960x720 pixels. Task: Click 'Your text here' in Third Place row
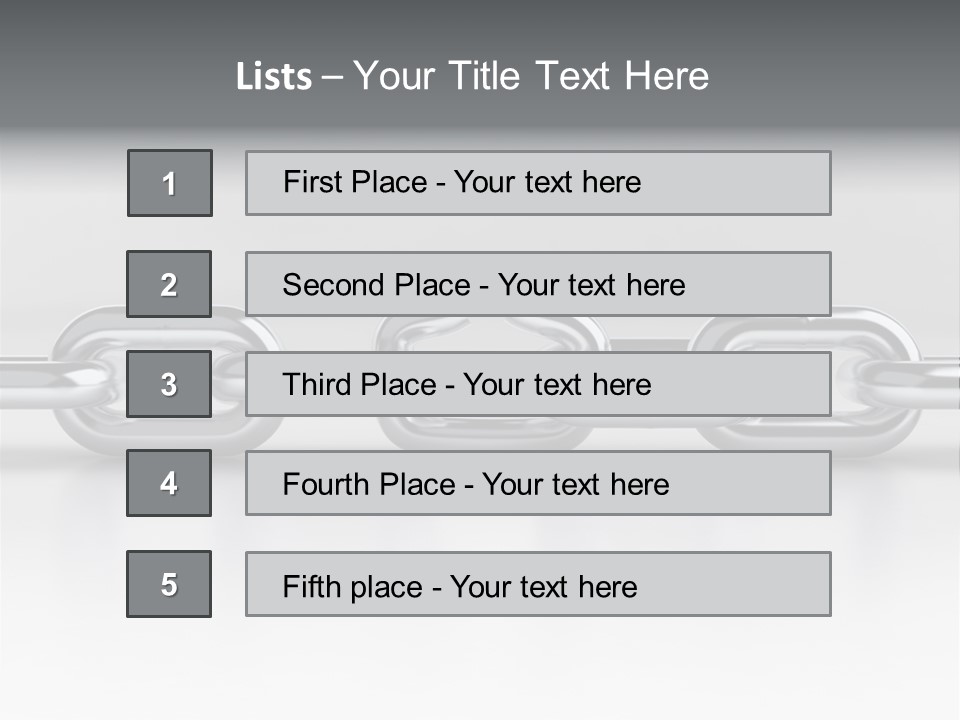(557, 385)
